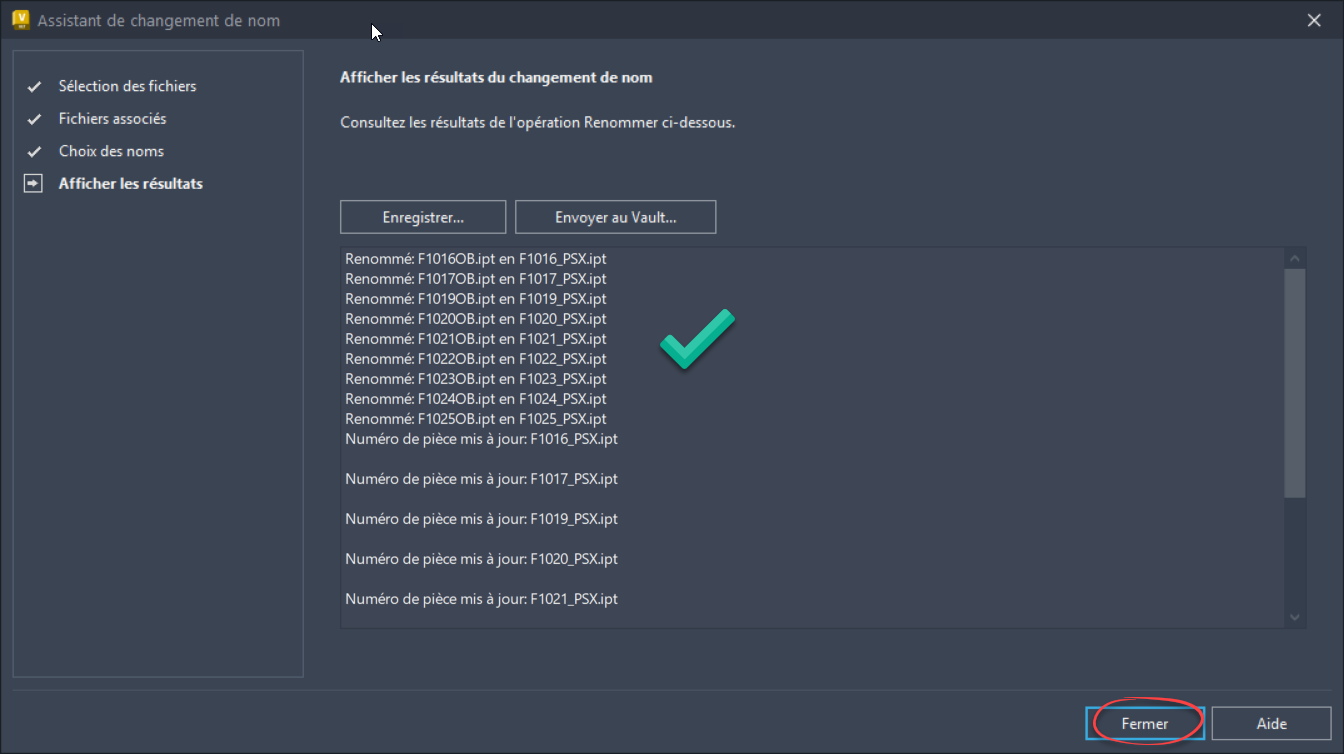Click the results scrollbar up arrow
Screen dimensions: 1344x754
pos(1296,258)
